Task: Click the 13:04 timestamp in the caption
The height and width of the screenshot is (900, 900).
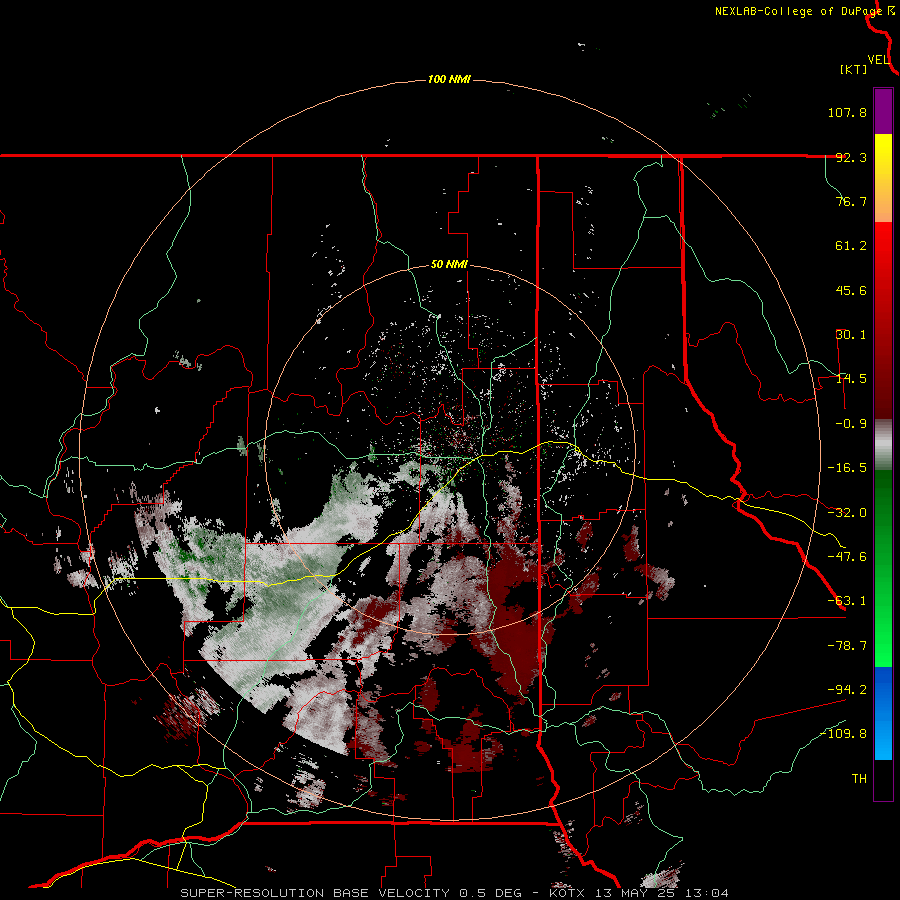Action: click(x=709, y=893)
